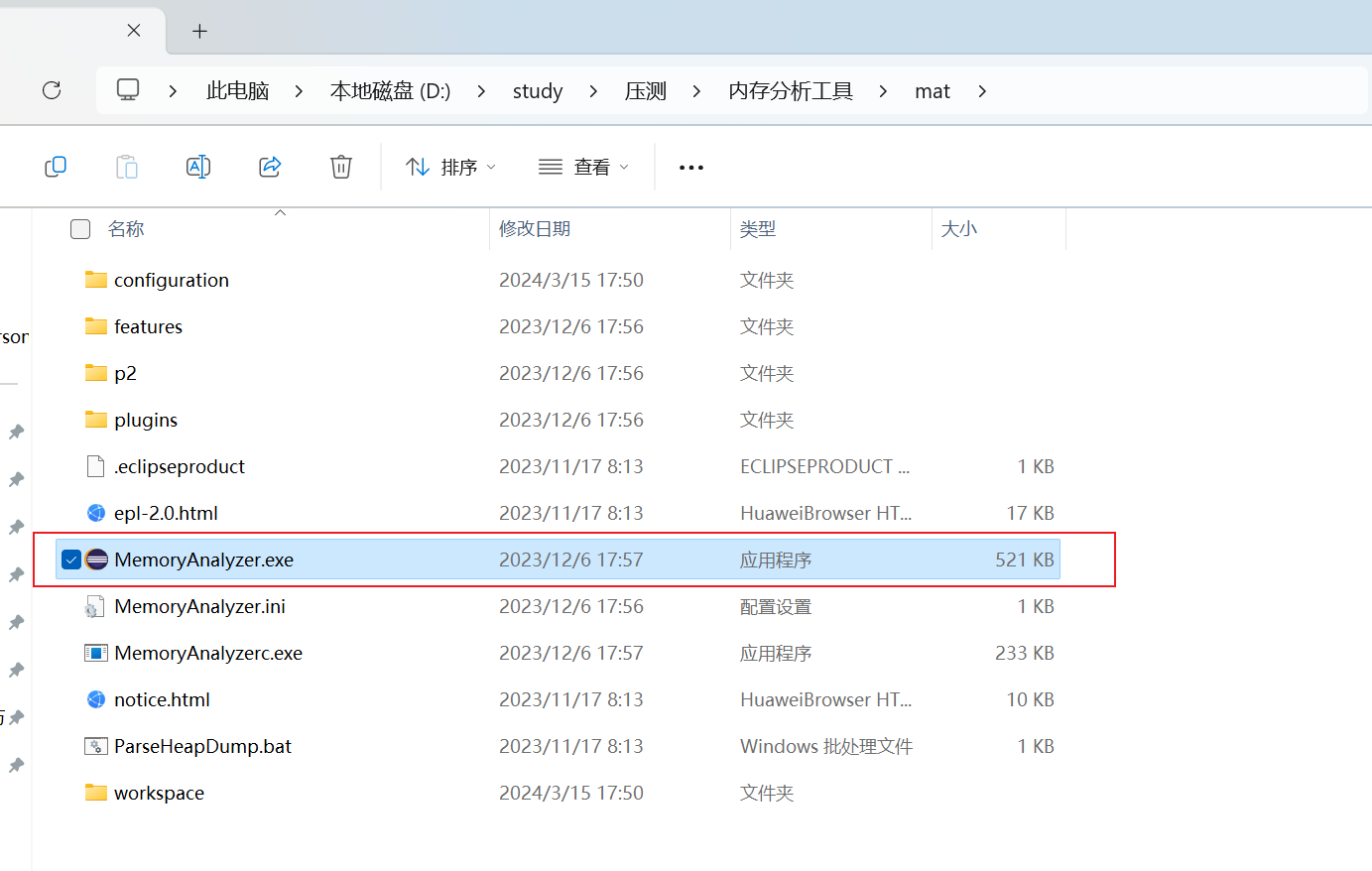Expand chevron after 内存分析工具 breadcrumb
Viewport: 1372px width, 871px height.
(883, 91)
